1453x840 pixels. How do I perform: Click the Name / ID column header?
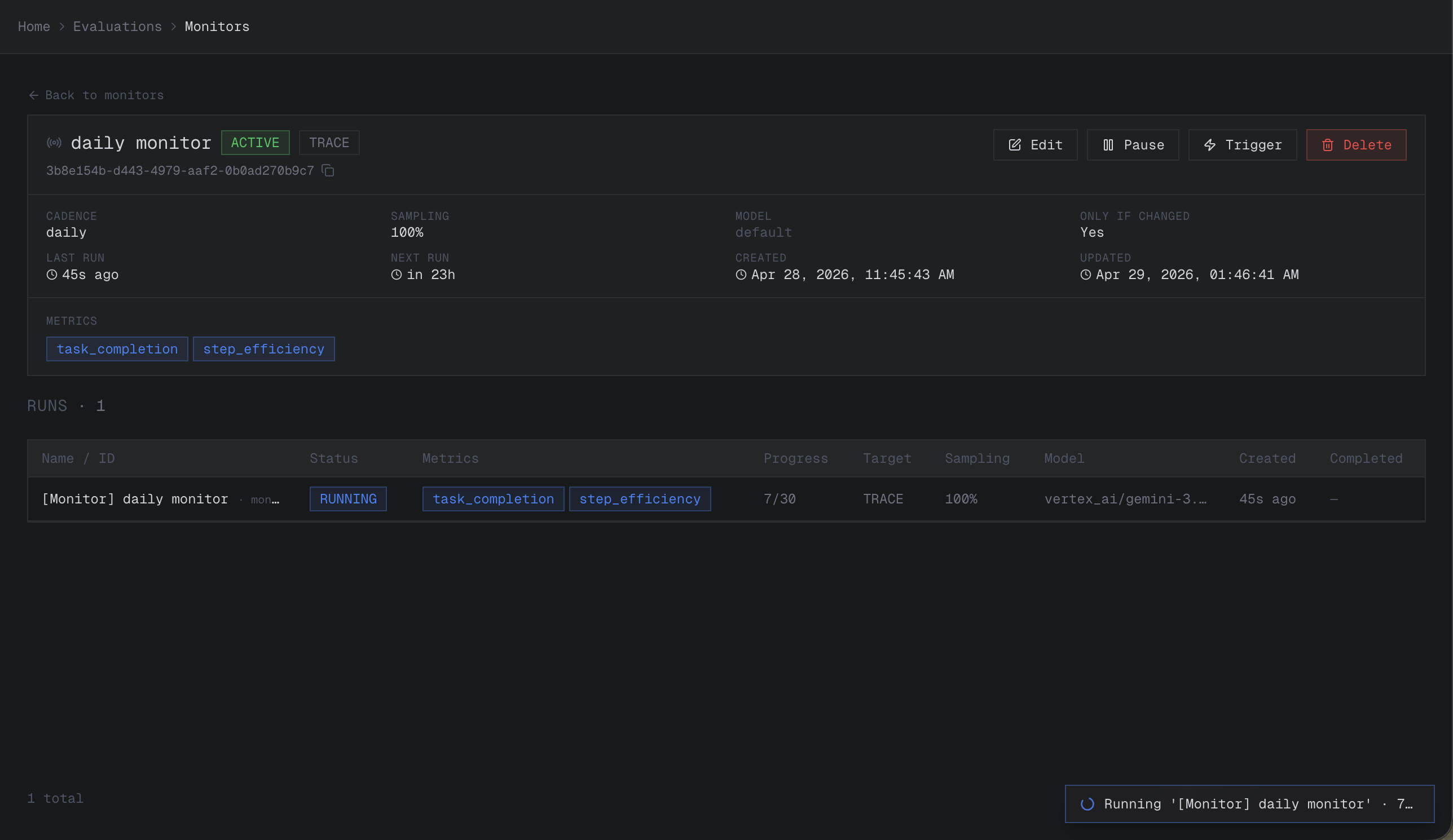78,458
